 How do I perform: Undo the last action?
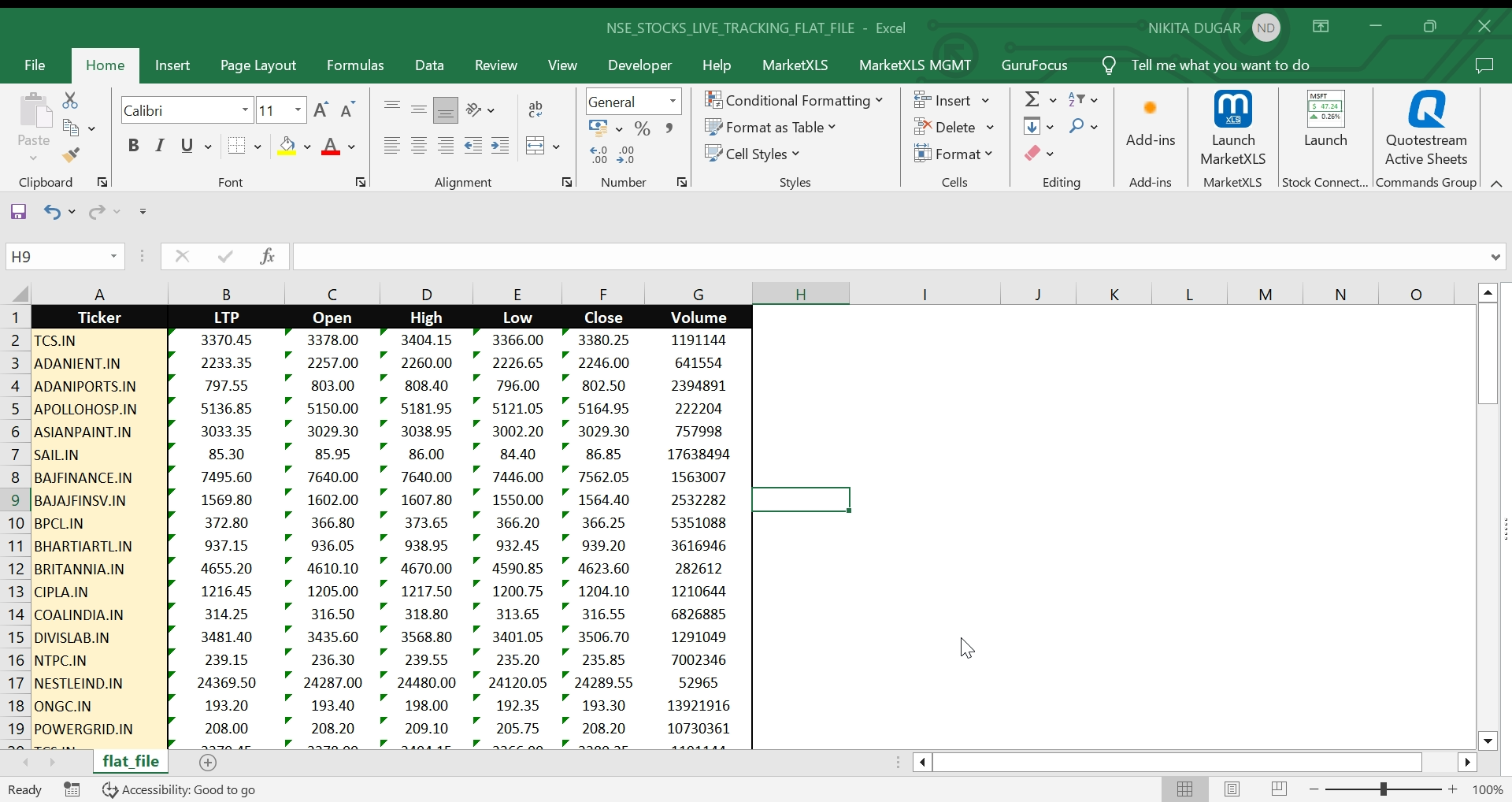pos(52,211)
